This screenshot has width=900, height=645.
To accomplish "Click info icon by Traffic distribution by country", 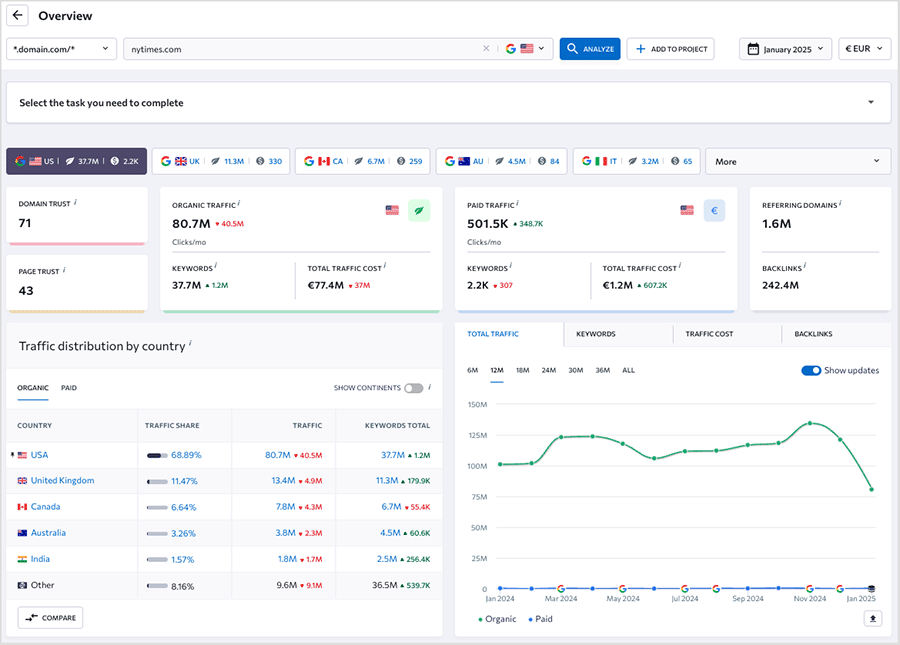I will click(x=191, y=343).
